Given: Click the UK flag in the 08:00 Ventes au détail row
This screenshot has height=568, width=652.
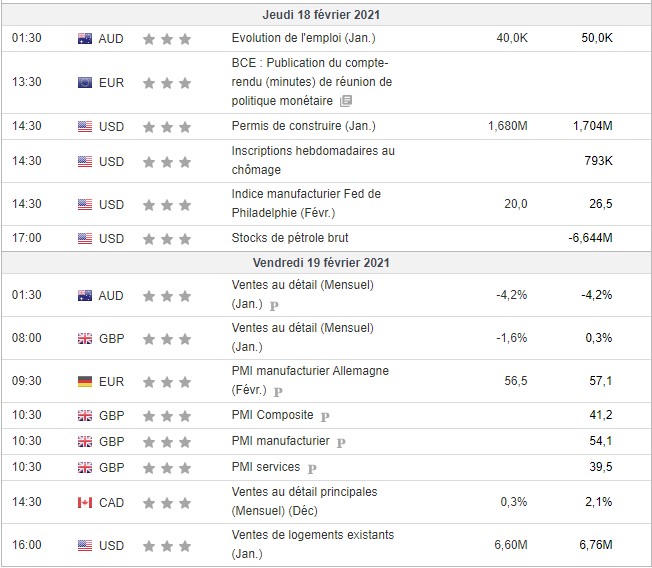Looking at the screenshot, I should (x=85, y=338).
